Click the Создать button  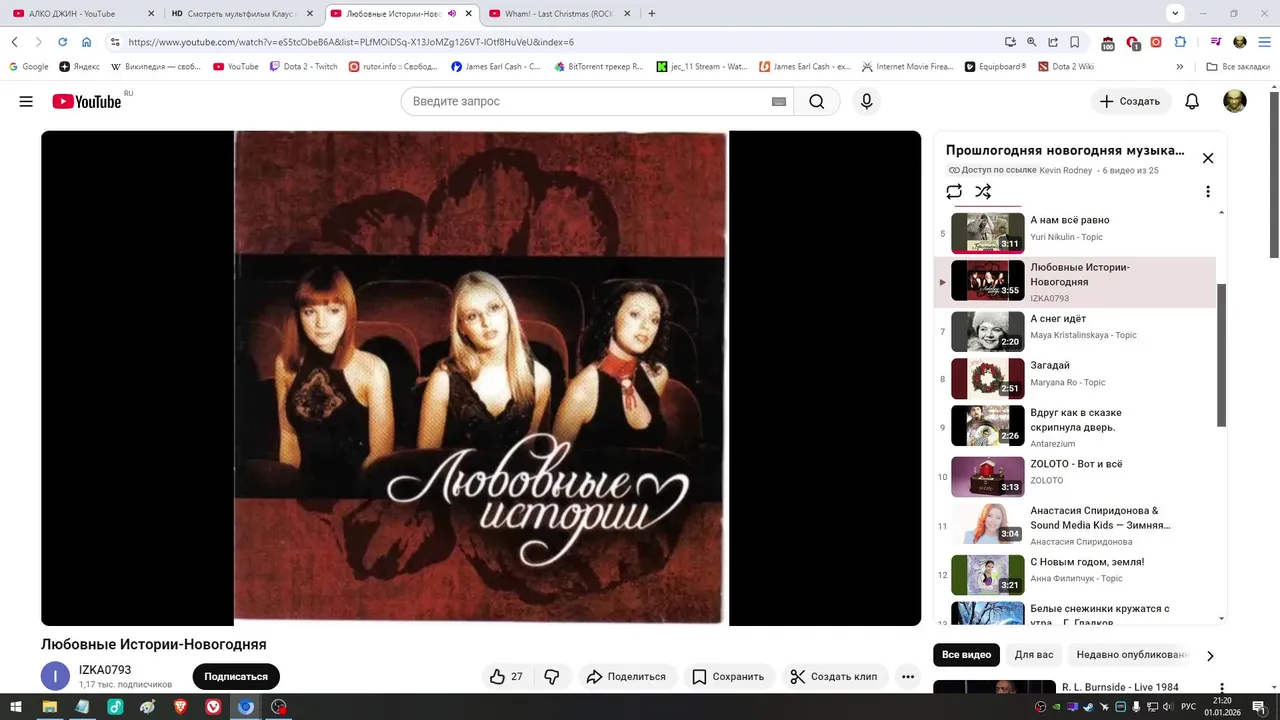pyautogui.click(x=1130, y=101)
